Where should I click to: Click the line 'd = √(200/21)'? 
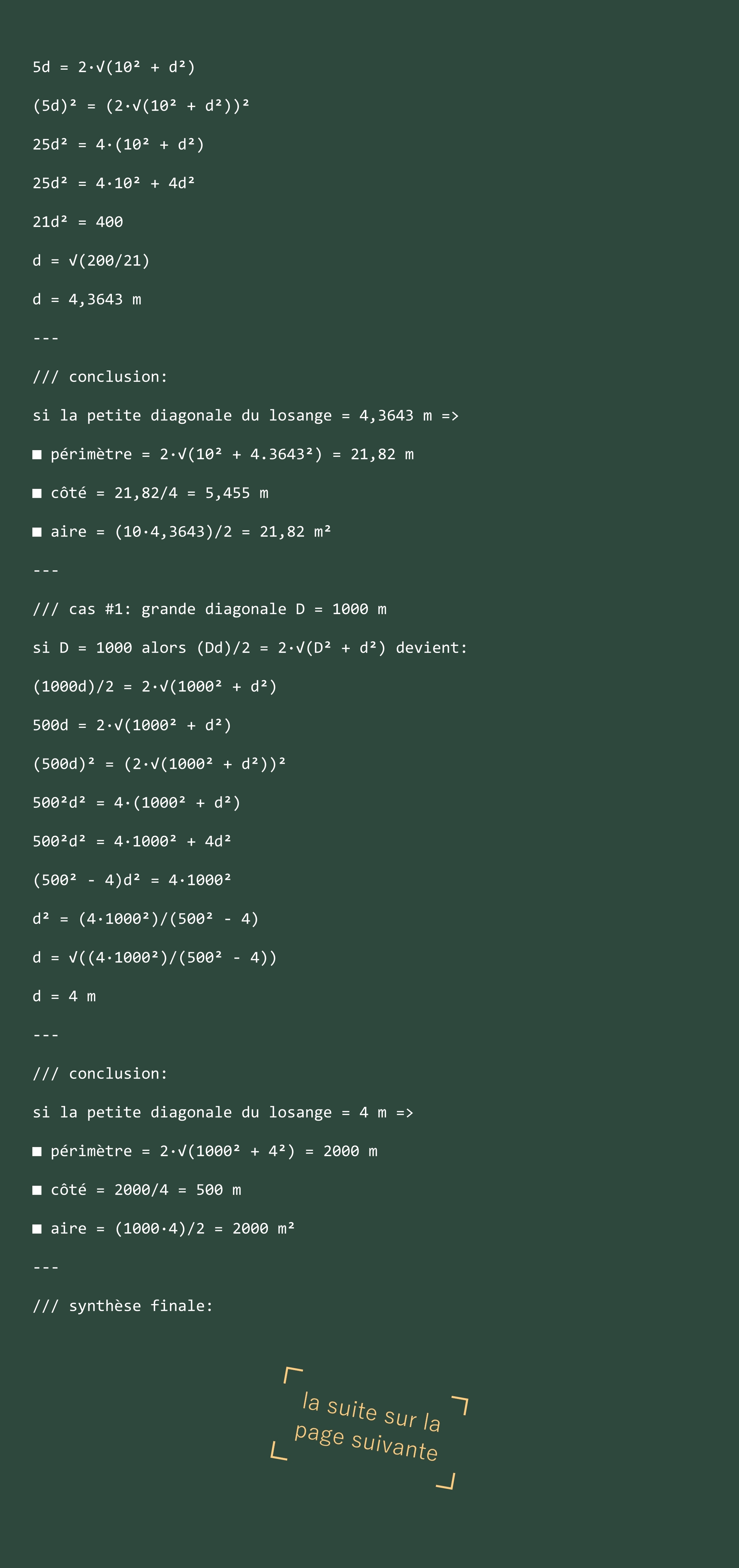click(x=91, y=260)
